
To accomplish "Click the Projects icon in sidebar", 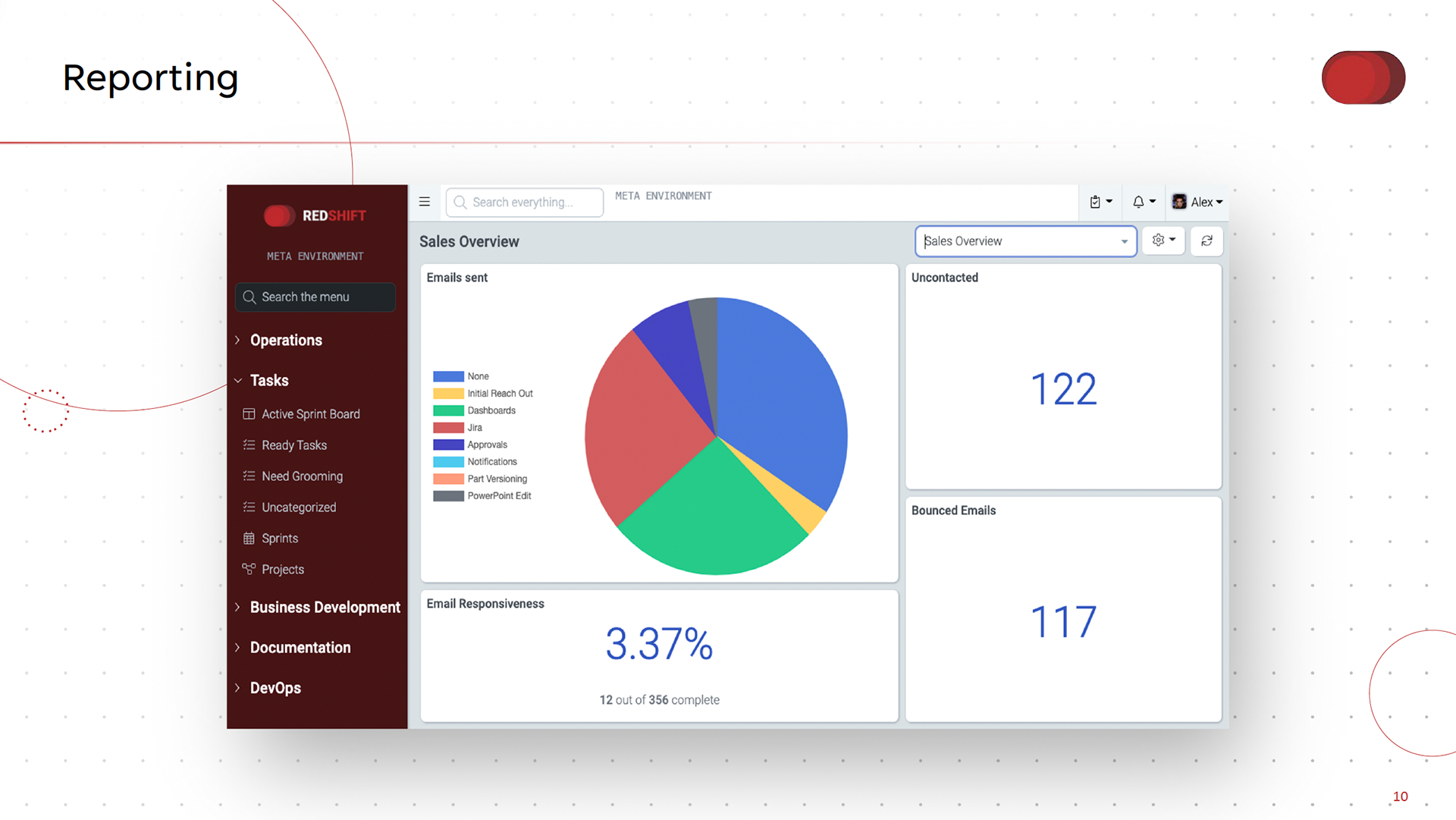I will (249, 570).
